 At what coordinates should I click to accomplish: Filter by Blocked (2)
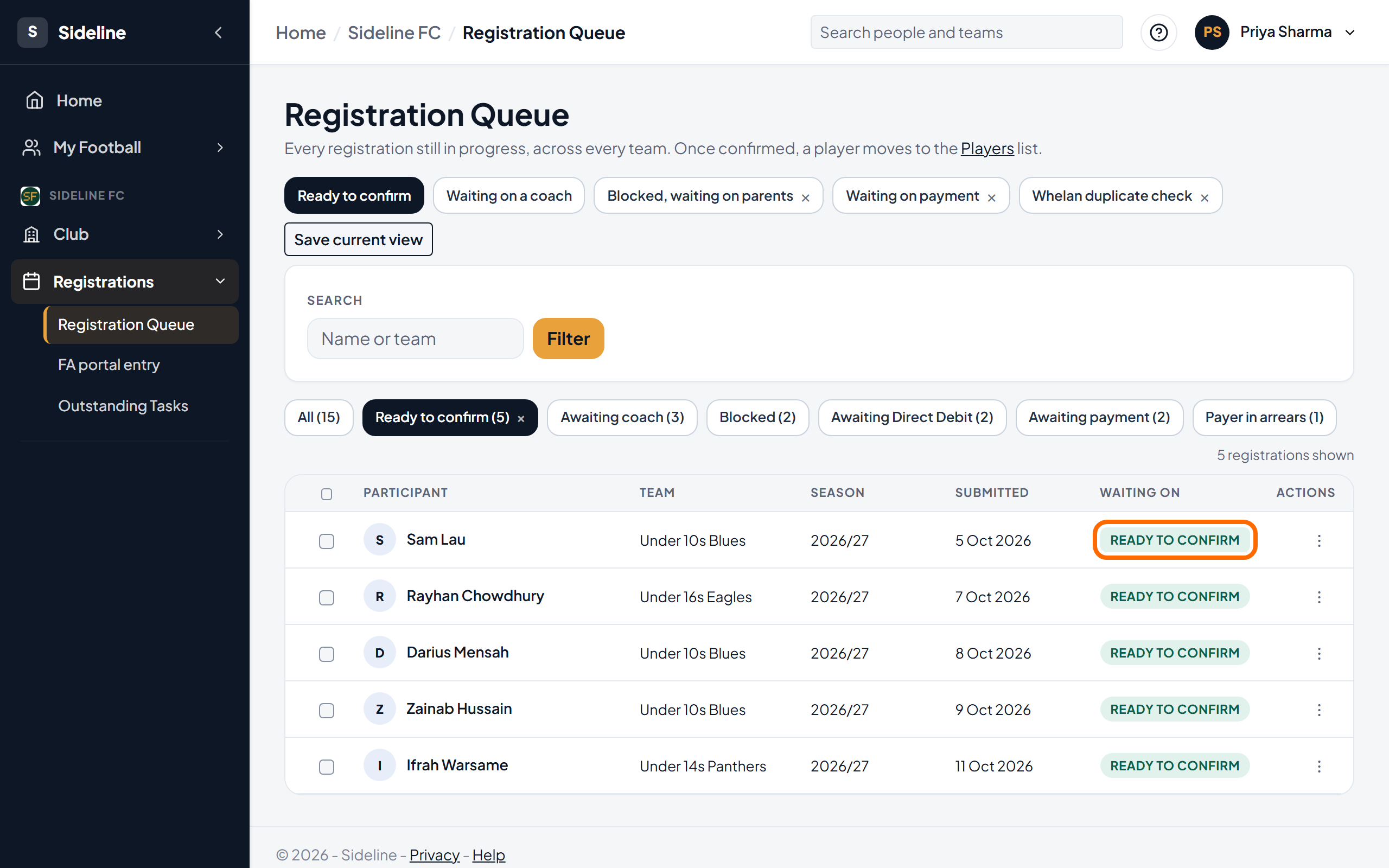click(757, 417)
